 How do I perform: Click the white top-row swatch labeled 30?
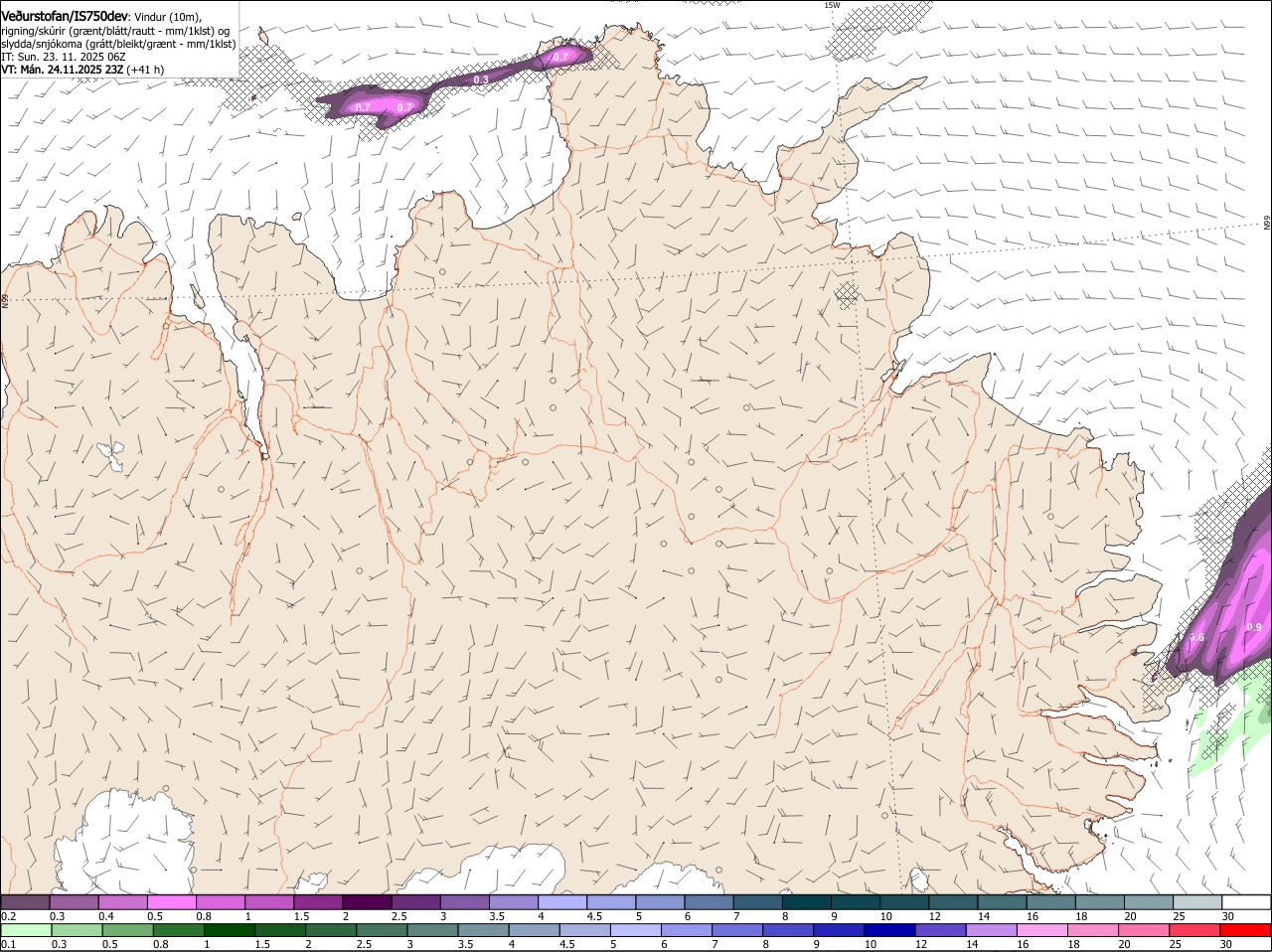[x=1246, y=902]
